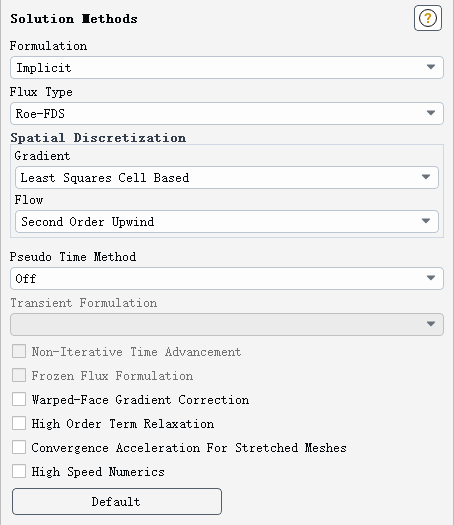Check the High Speed Numerics option
The width and height of the screenshot is (454, 525).
(x=19, y=471)
